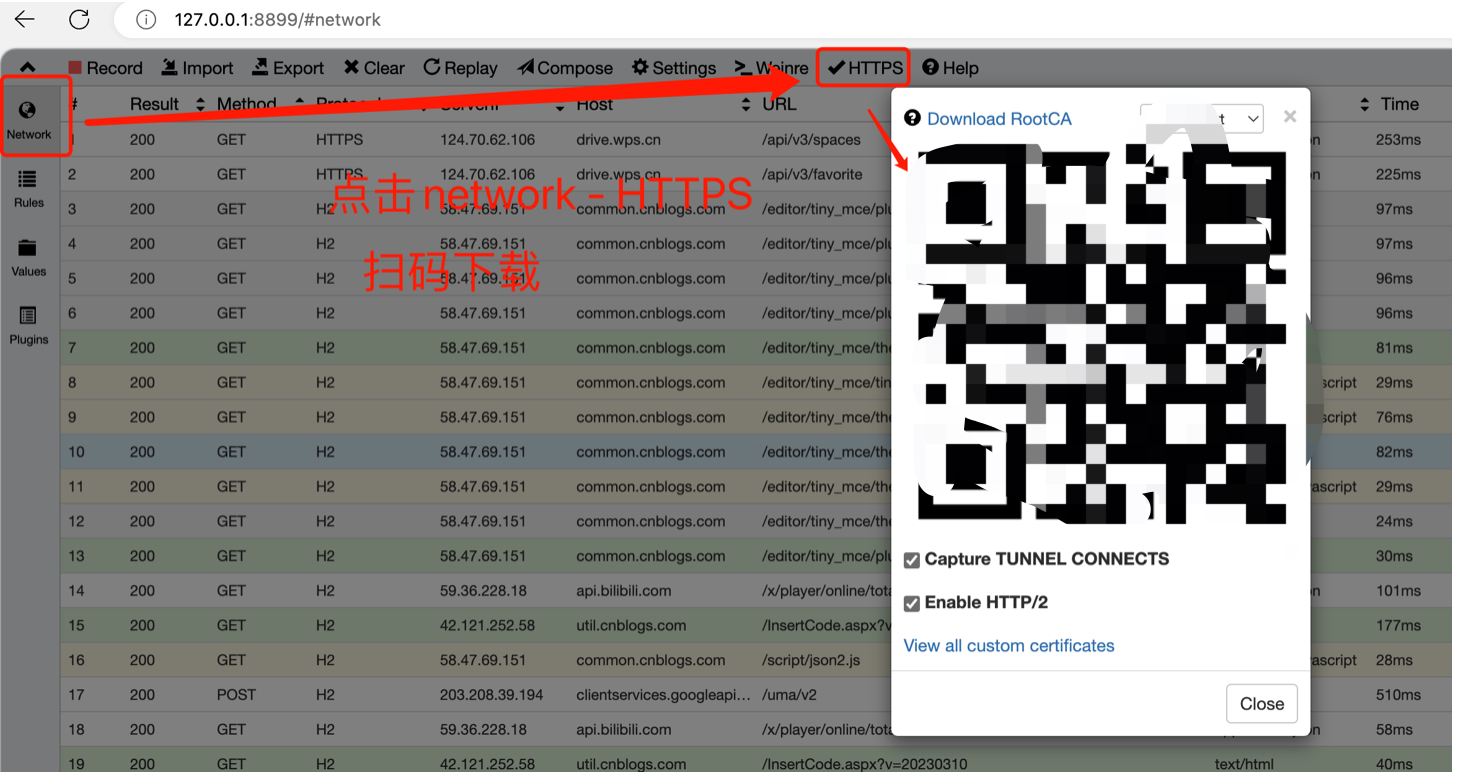Click /uma/v2 URL cell
1464x778 pixels.
[789, 695]
